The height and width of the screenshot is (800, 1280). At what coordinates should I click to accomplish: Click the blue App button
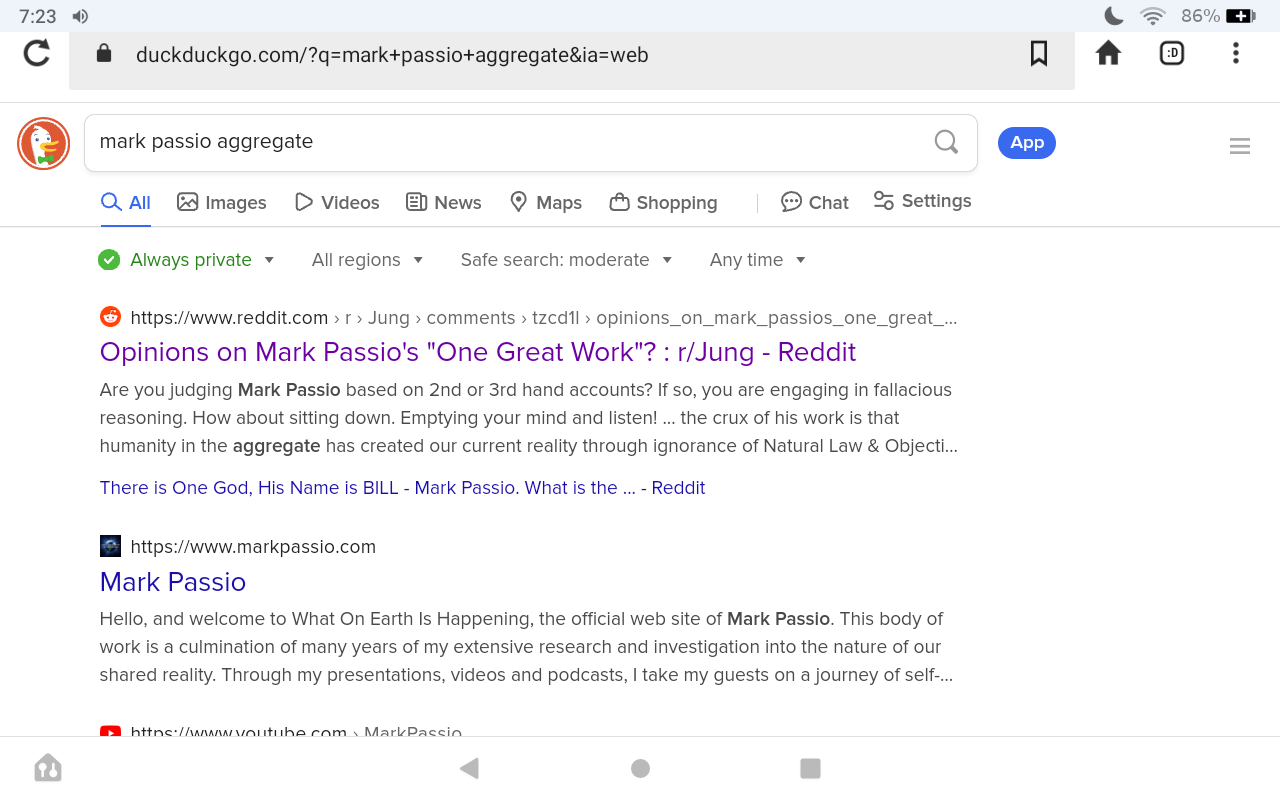(1026, 143)
